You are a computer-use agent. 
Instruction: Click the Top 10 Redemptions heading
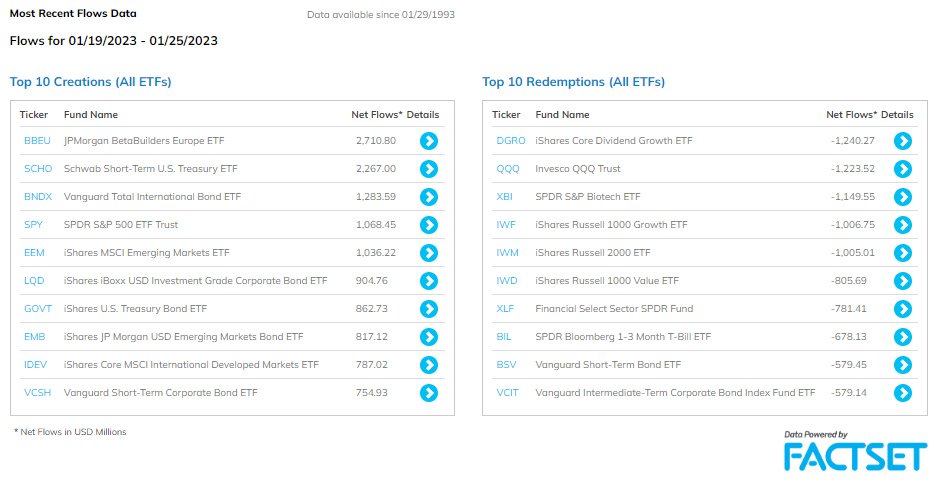point(574,82)
